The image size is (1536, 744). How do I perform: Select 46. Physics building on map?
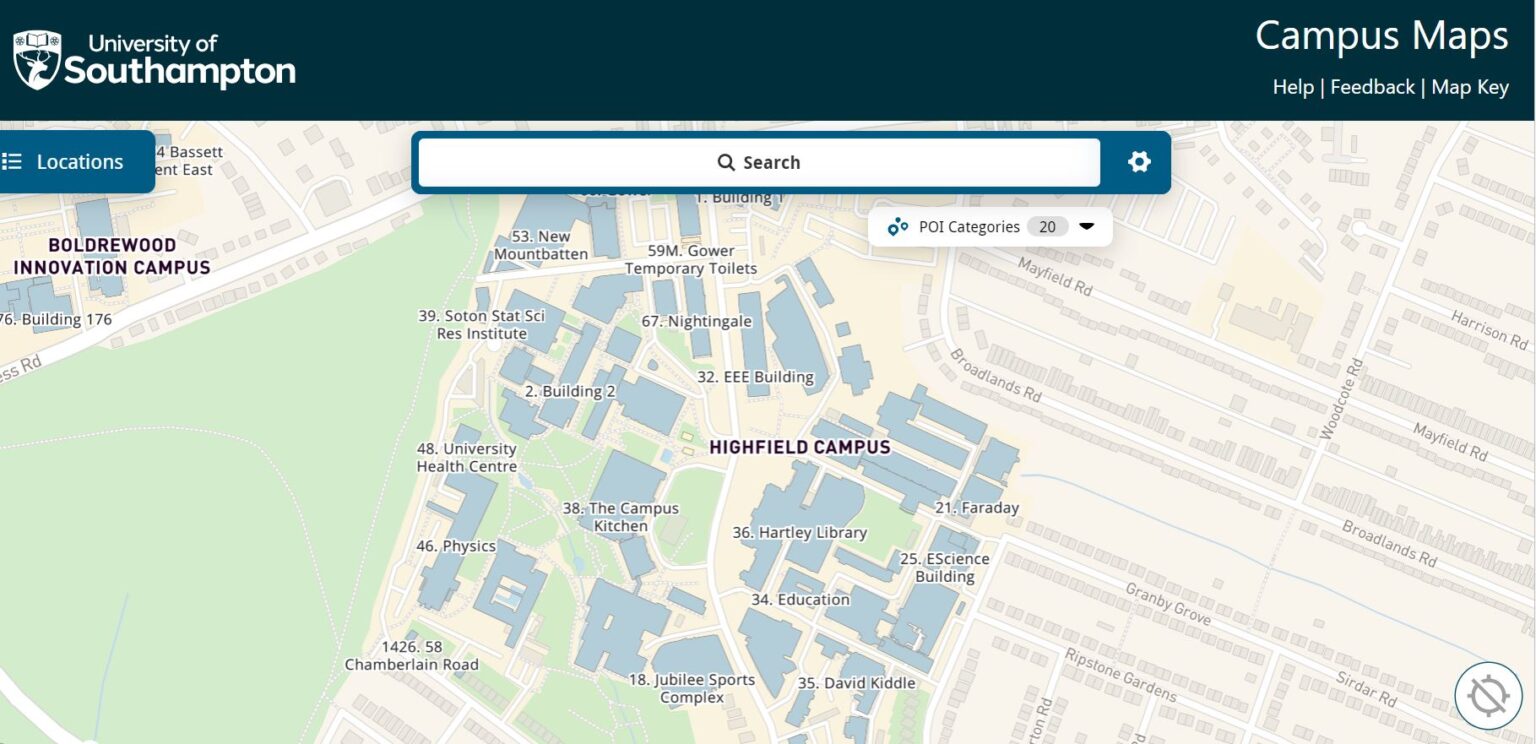456,546
